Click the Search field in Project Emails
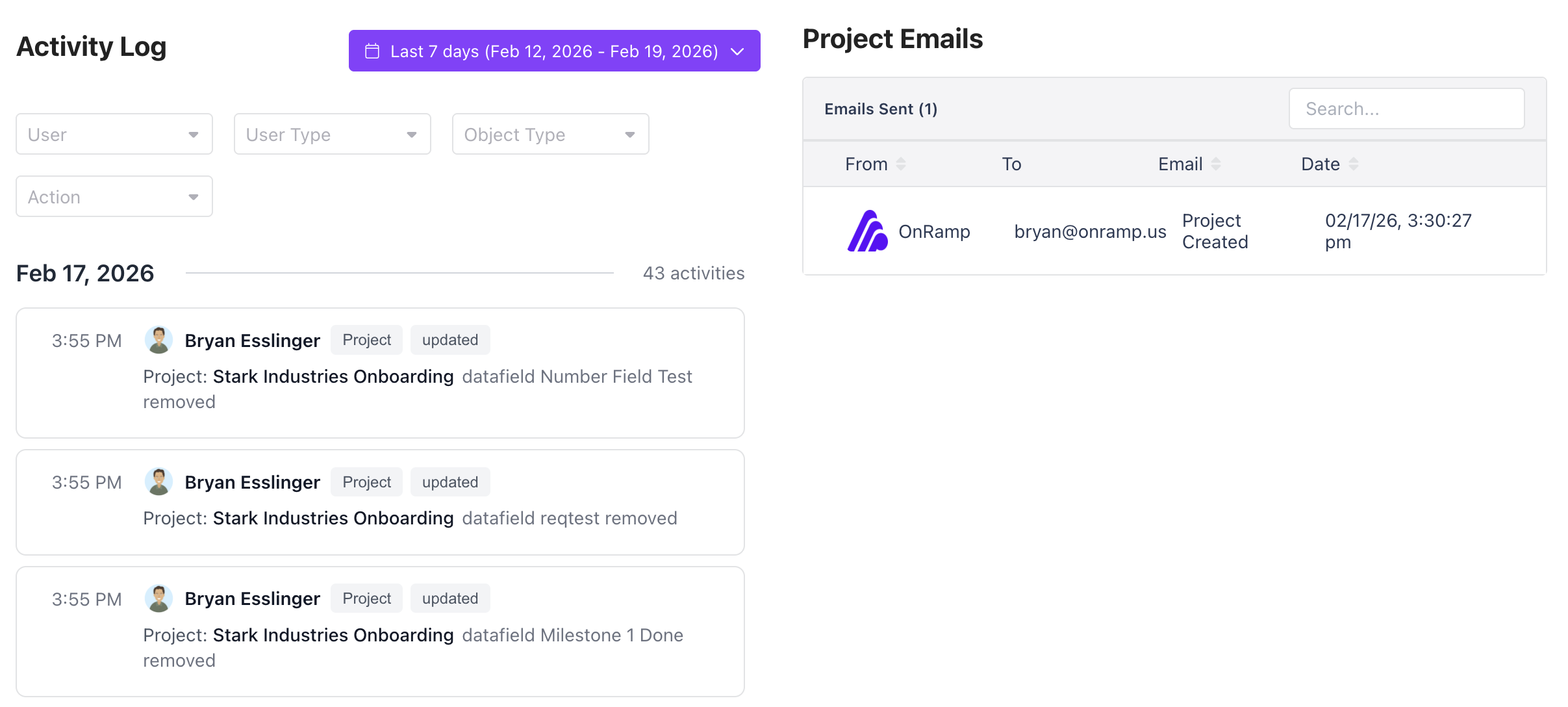 pyautogui.click(x=1406, y=109)
